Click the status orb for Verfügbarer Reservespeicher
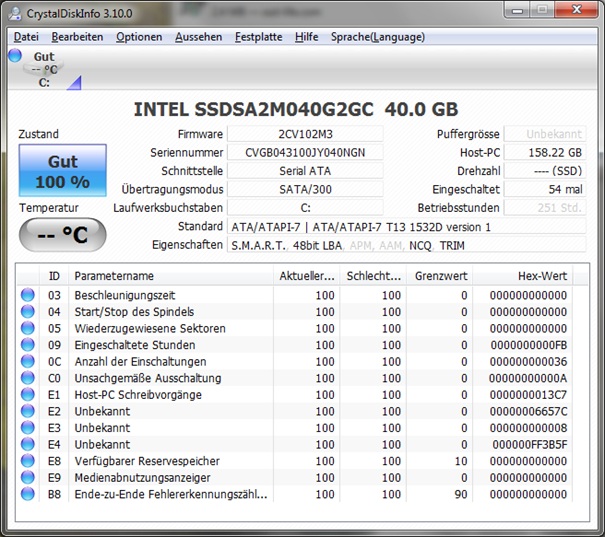Viewport: 605px width, 537px height. [28, 461]
